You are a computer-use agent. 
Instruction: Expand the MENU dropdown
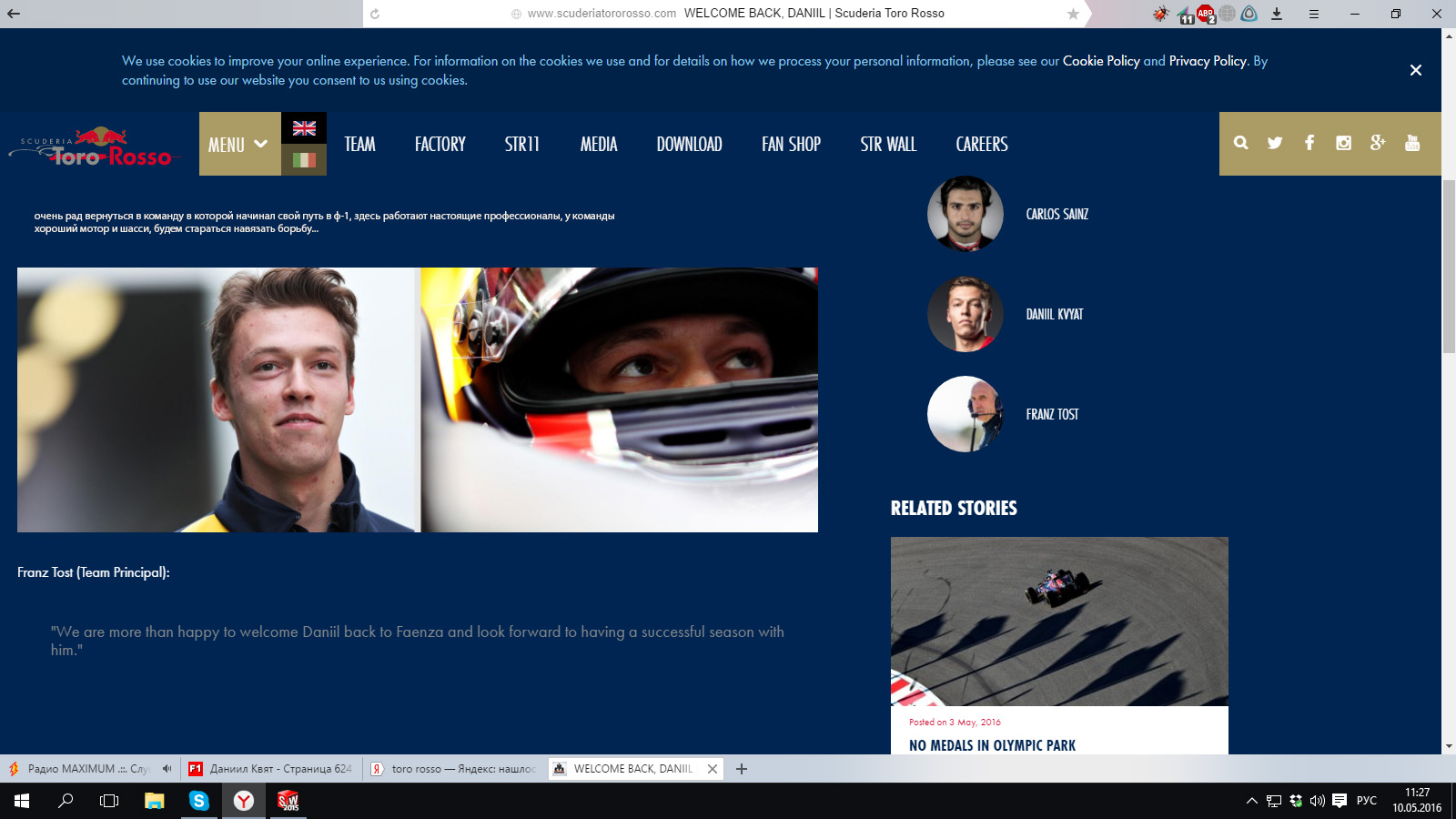239,144
